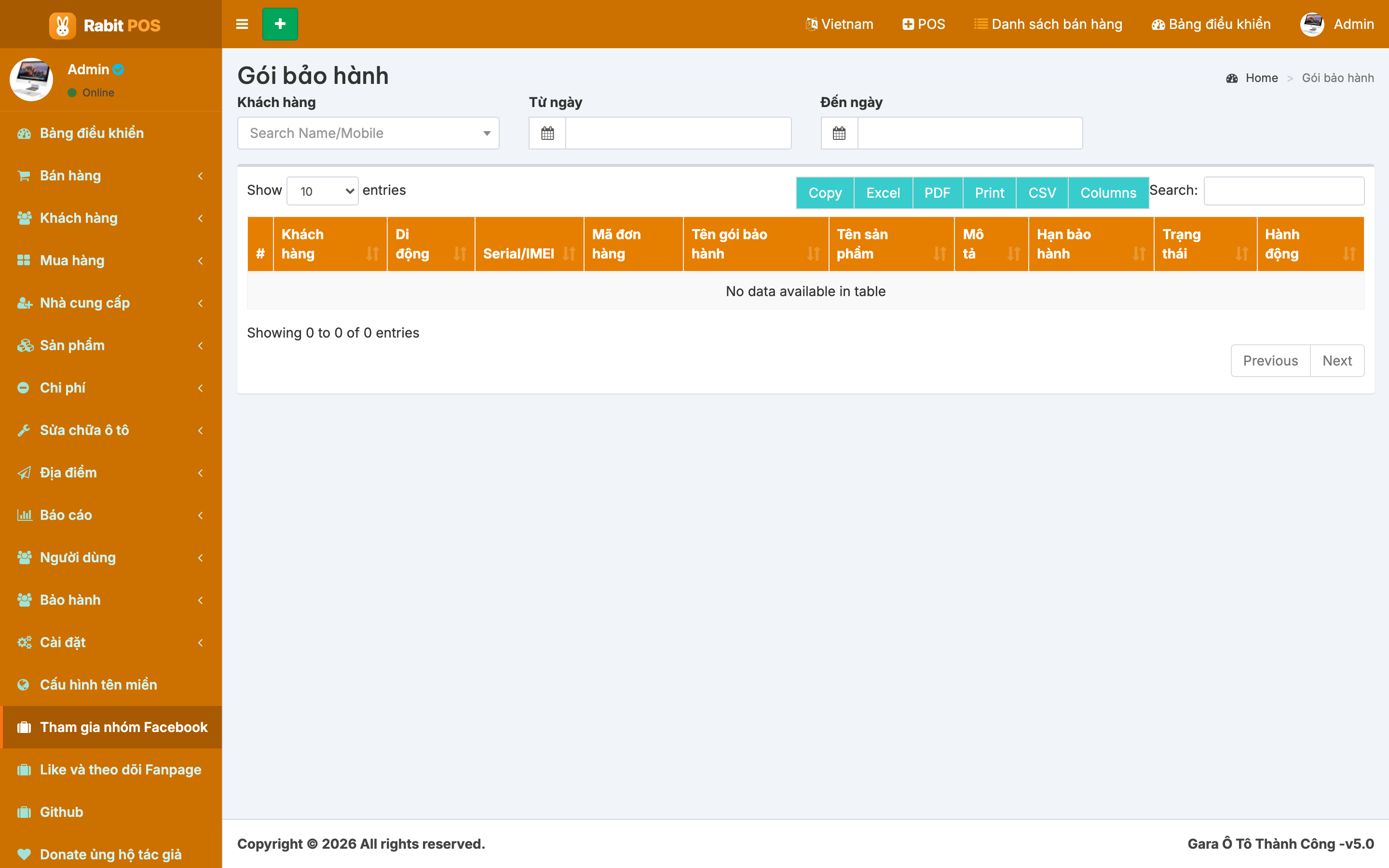The width and height of the screenshot is (1389, 868).
Task: Click the Admin avatar in top bar
Action: [1312, 24]
